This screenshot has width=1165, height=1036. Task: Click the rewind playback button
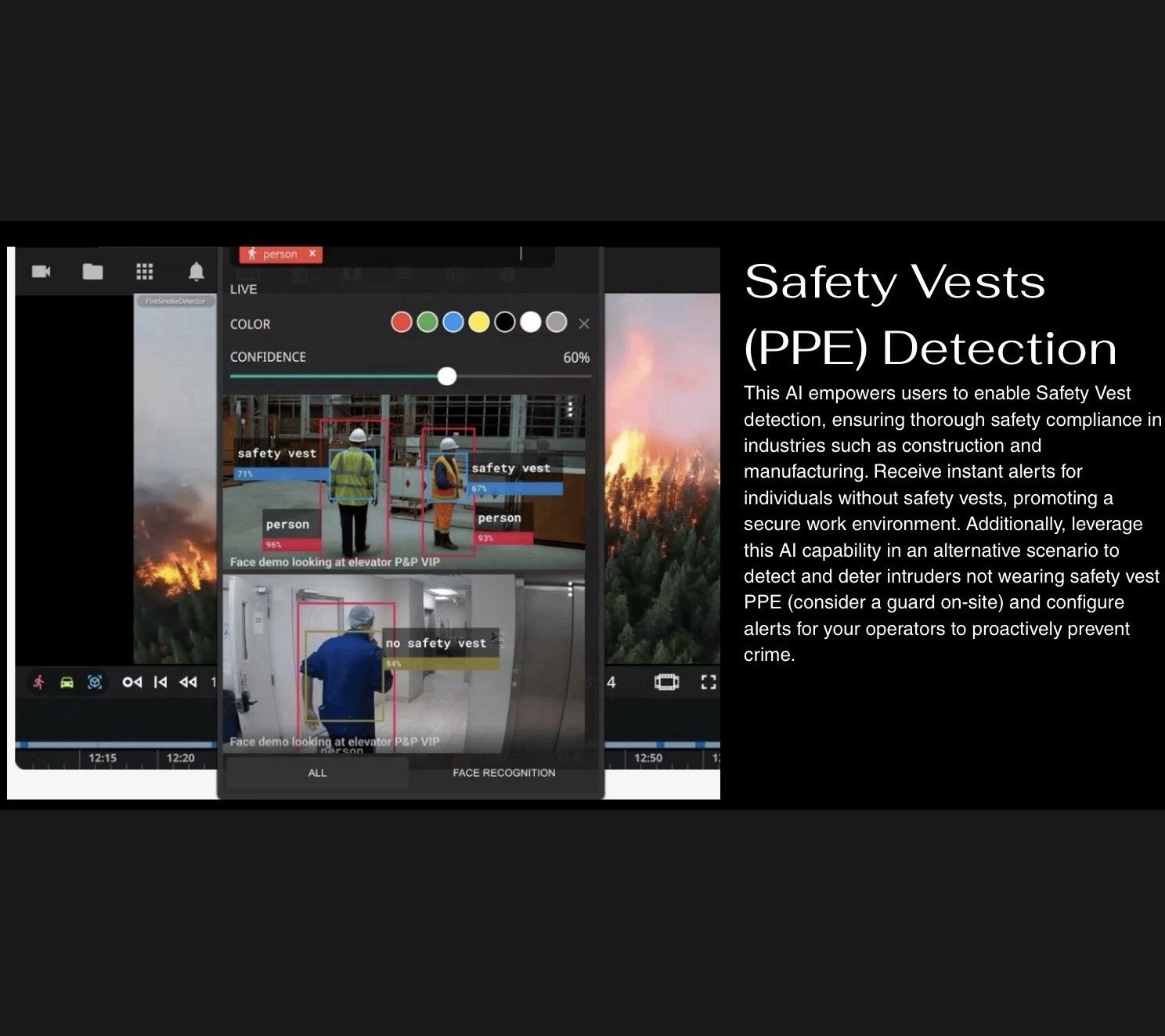click(x=188, y=682)
